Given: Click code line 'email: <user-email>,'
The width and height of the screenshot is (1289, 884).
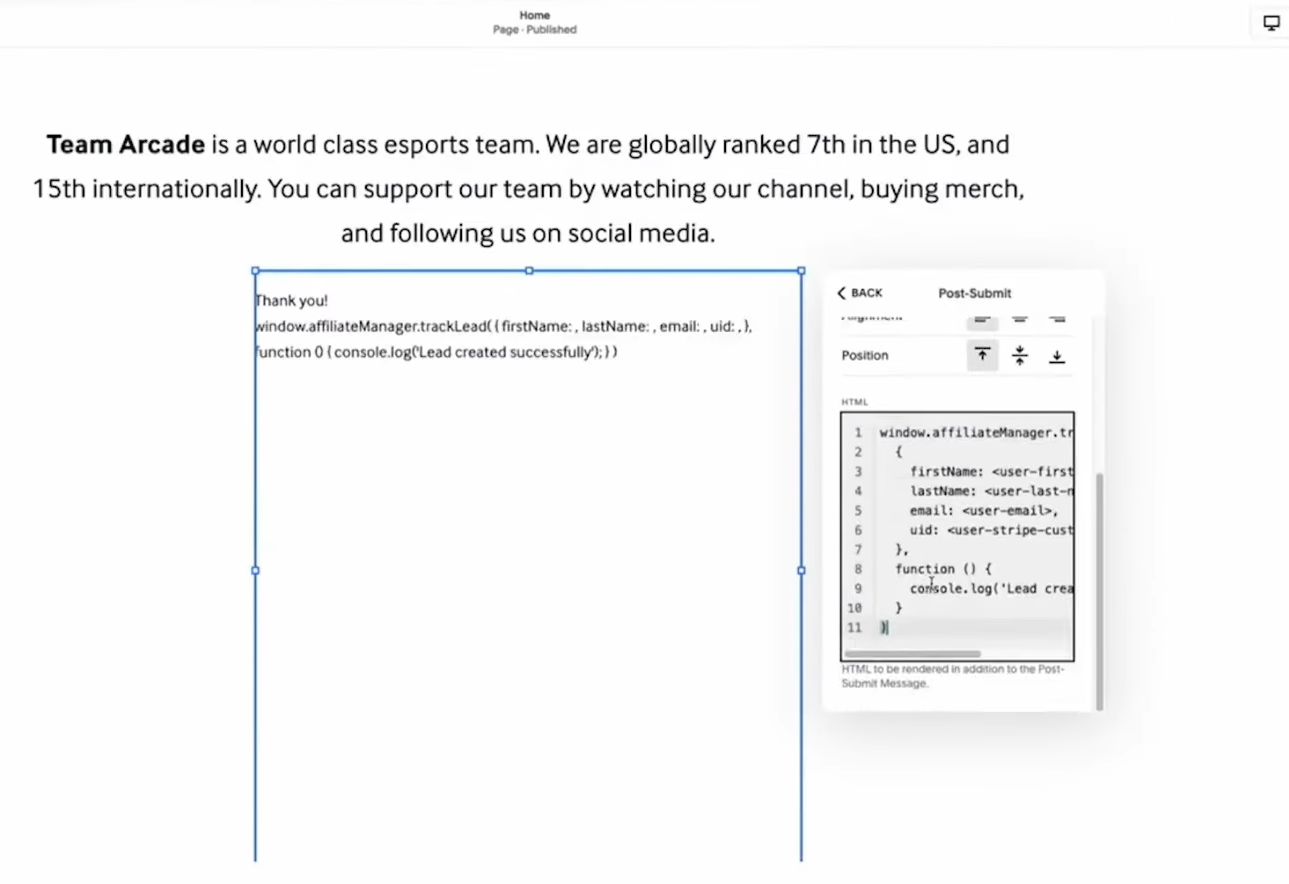Looking at the screenshot, I should point(984,510).
